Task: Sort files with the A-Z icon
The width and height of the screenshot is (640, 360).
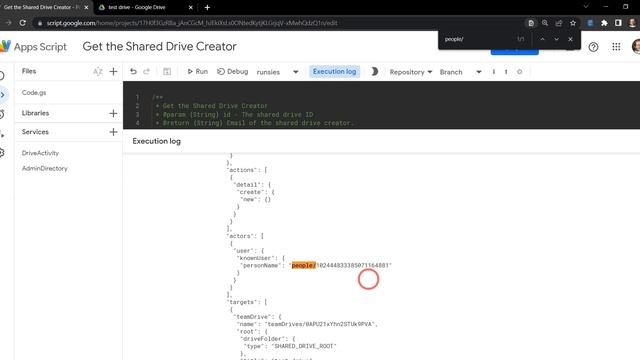Action: (98, 71)
